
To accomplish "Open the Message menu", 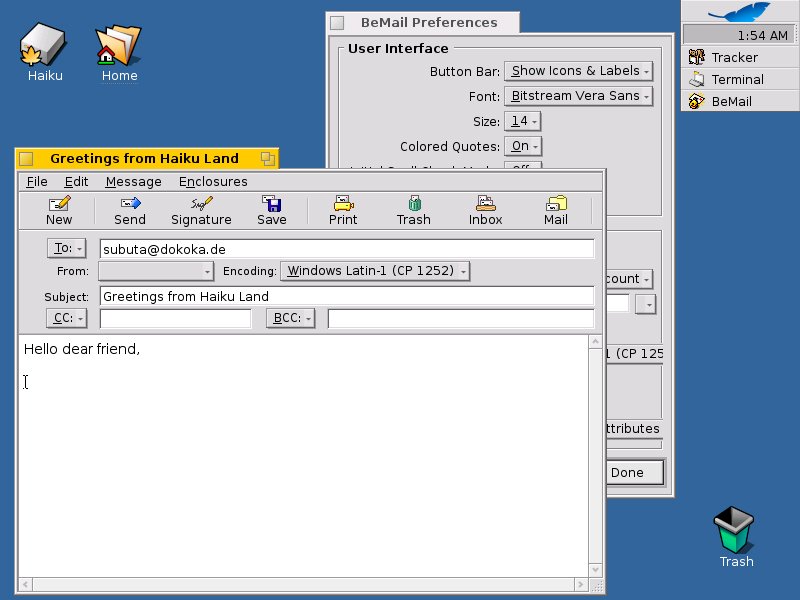I will tap(133, 182).
